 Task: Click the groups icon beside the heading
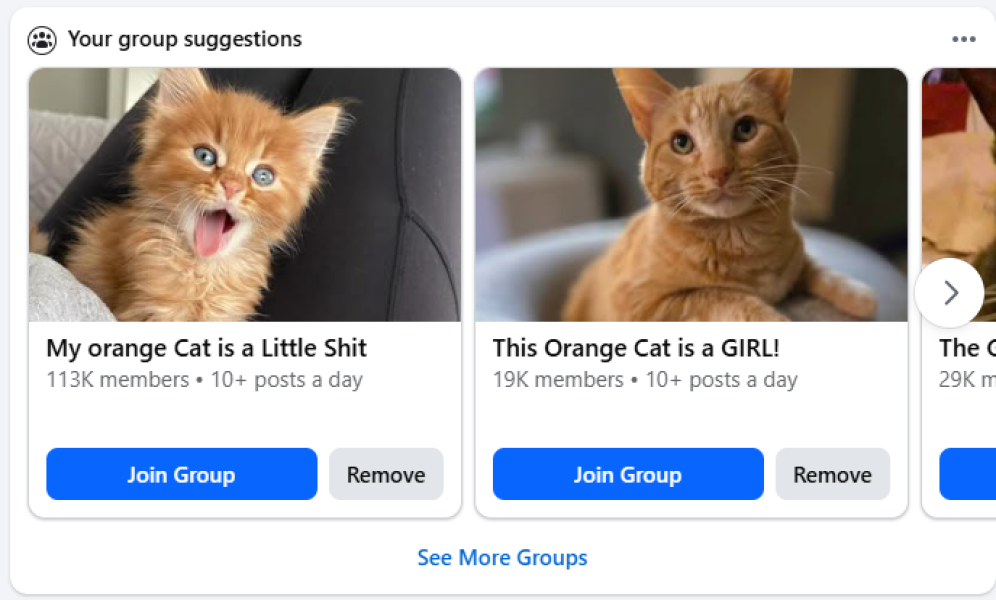[42, 40]
